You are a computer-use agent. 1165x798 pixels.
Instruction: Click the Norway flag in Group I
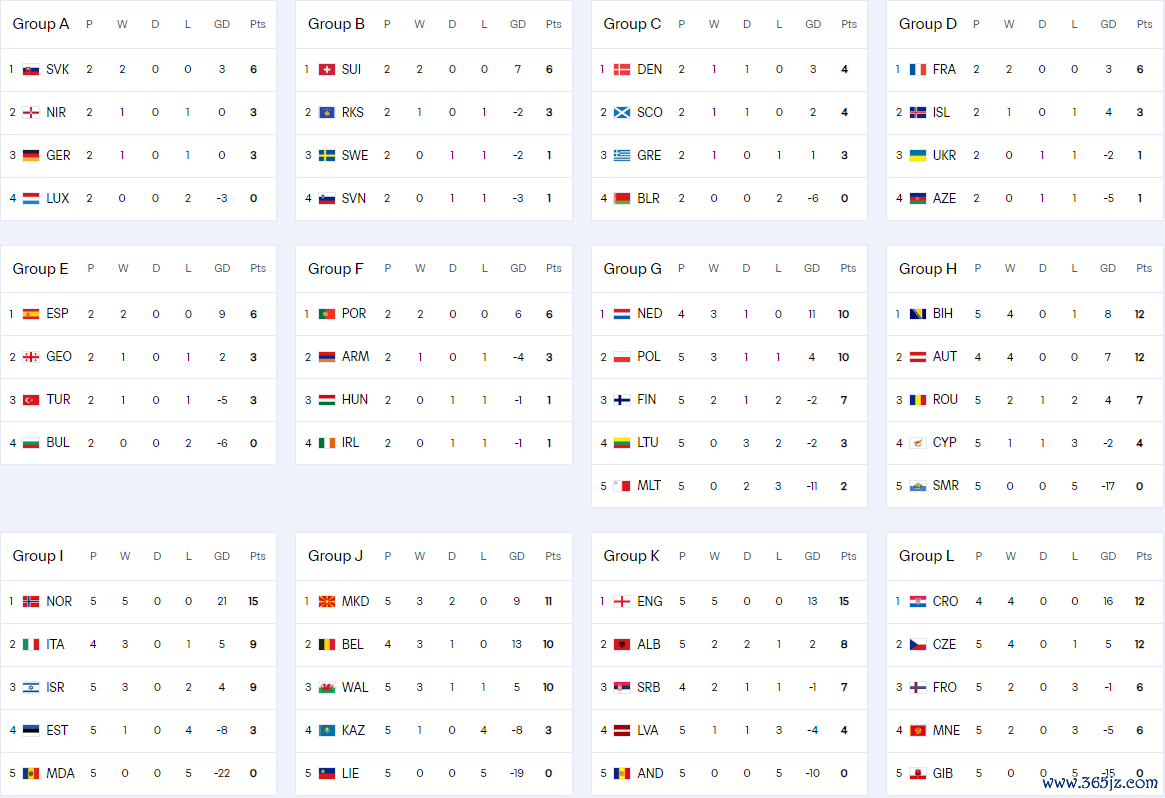pos(31,602)
